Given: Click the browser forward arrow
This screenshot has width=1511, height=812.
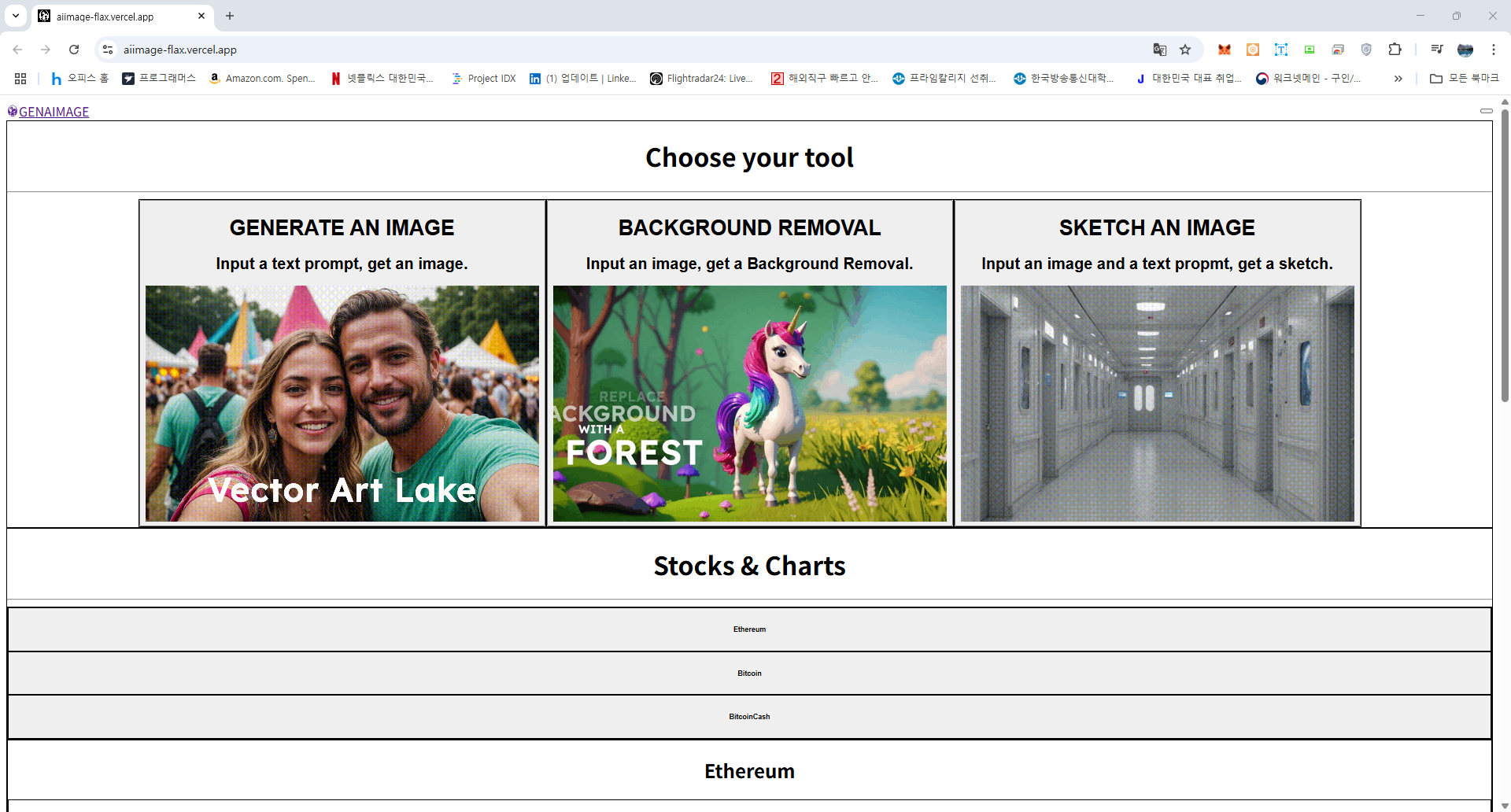Looking at the screenshot, I should pyautogui.click(x=46, y=50).
